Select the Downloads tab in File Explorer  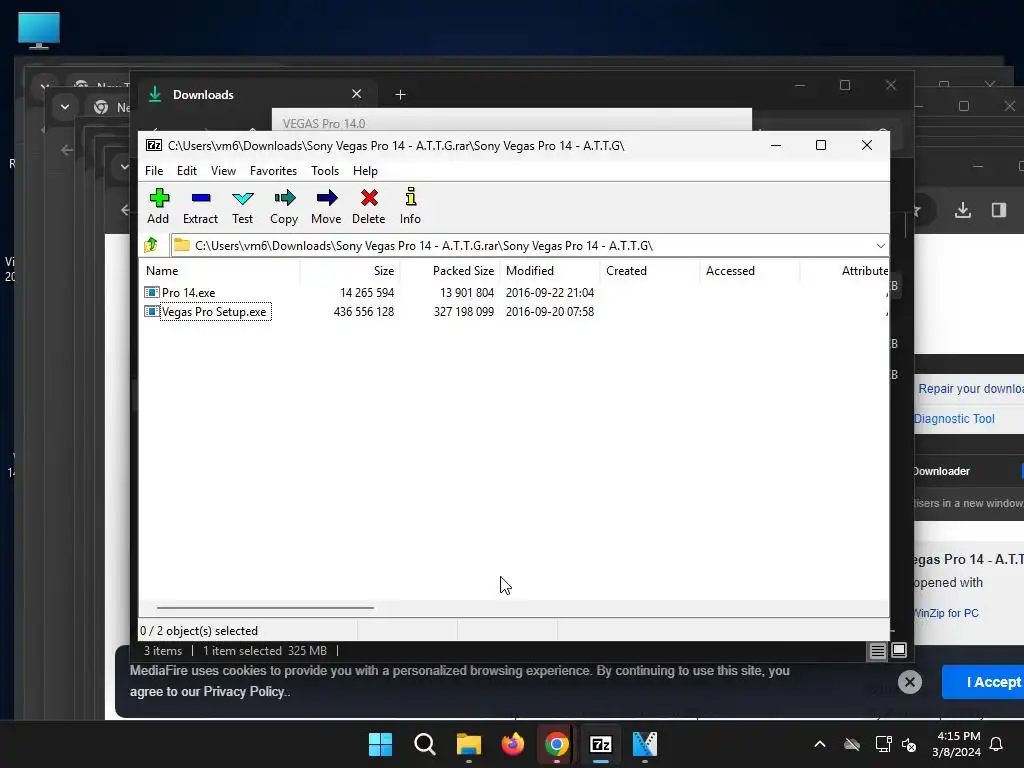pyautogui.click(x=255, y=95)
